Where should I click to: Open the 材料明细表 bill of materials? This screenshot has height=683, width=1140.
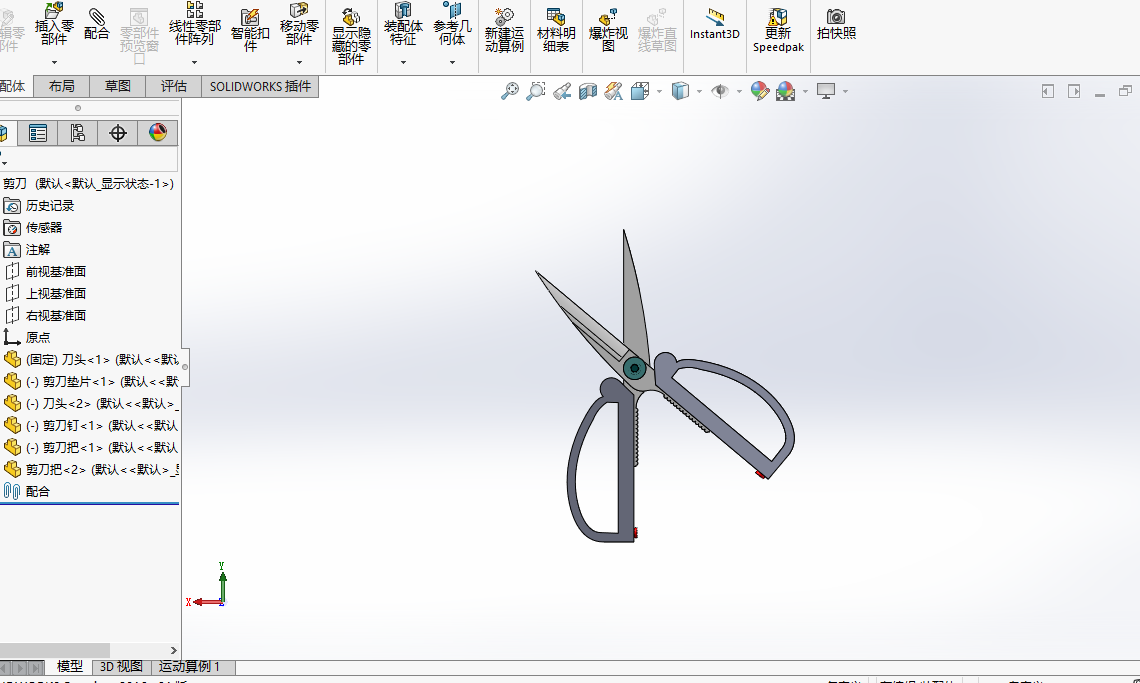pyautogui.click(x=556, y=30)
